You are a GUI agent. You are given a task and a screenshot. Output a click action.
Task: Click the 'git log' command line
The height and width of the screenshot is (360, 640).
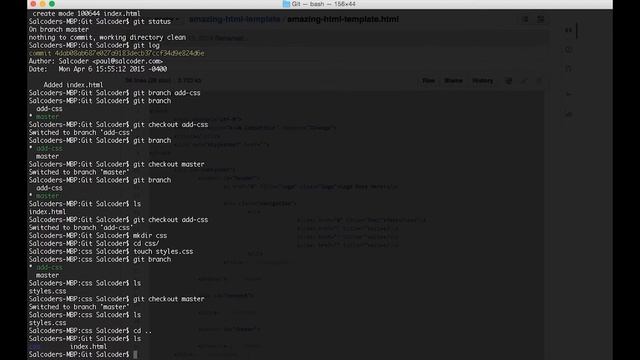click(x=94, y=45)
